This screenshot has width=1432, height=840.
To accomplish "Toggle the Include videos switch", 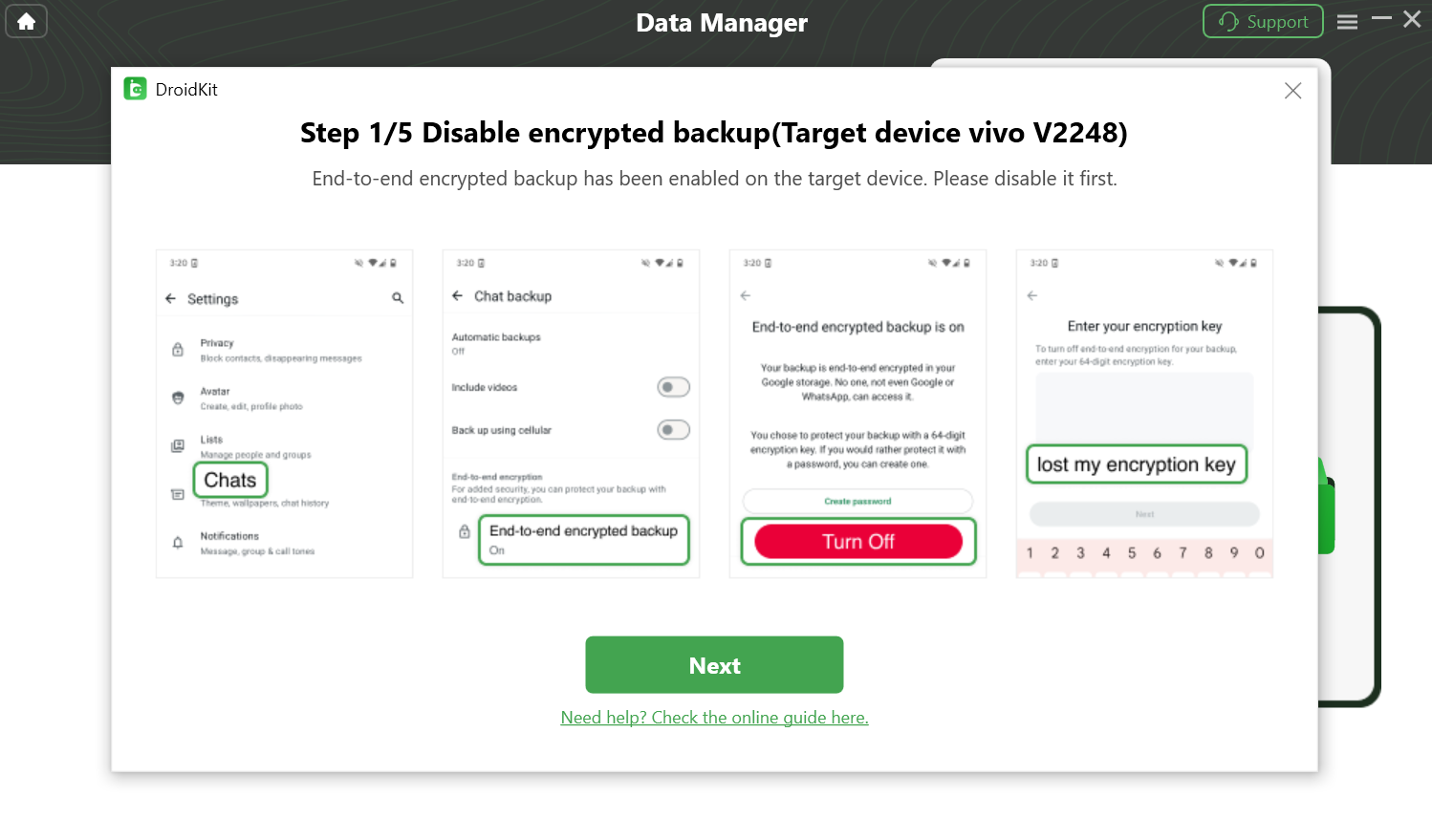I will 673,386.
